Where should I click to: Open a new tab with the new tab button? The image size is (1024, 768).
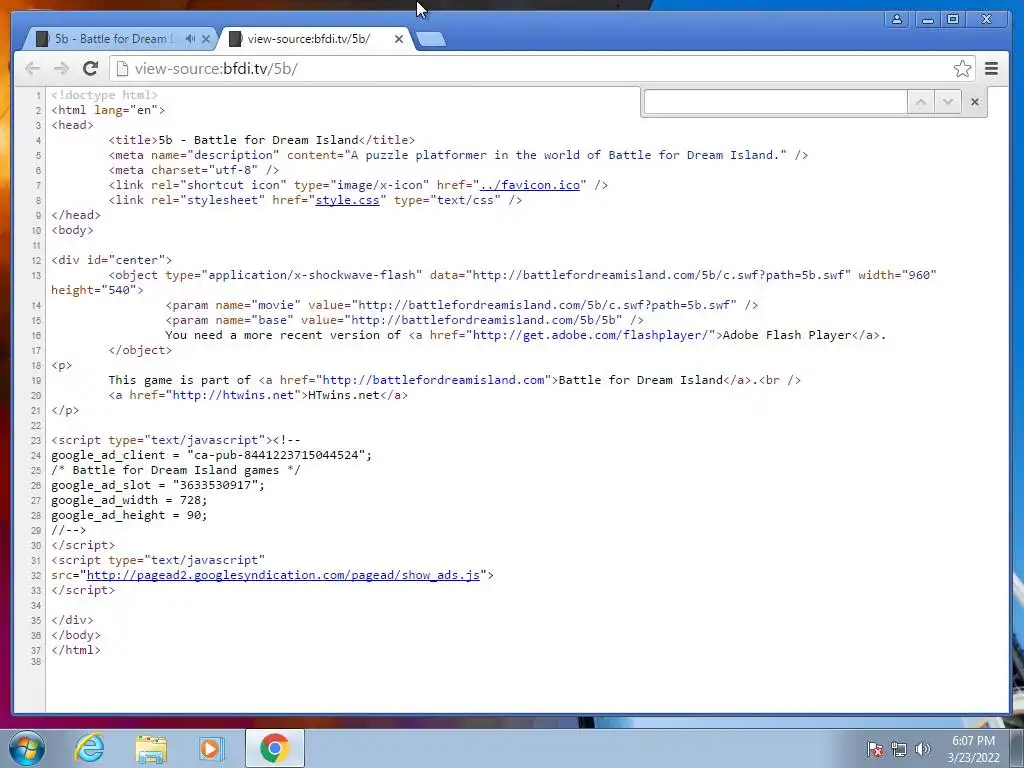coord(431,39)
